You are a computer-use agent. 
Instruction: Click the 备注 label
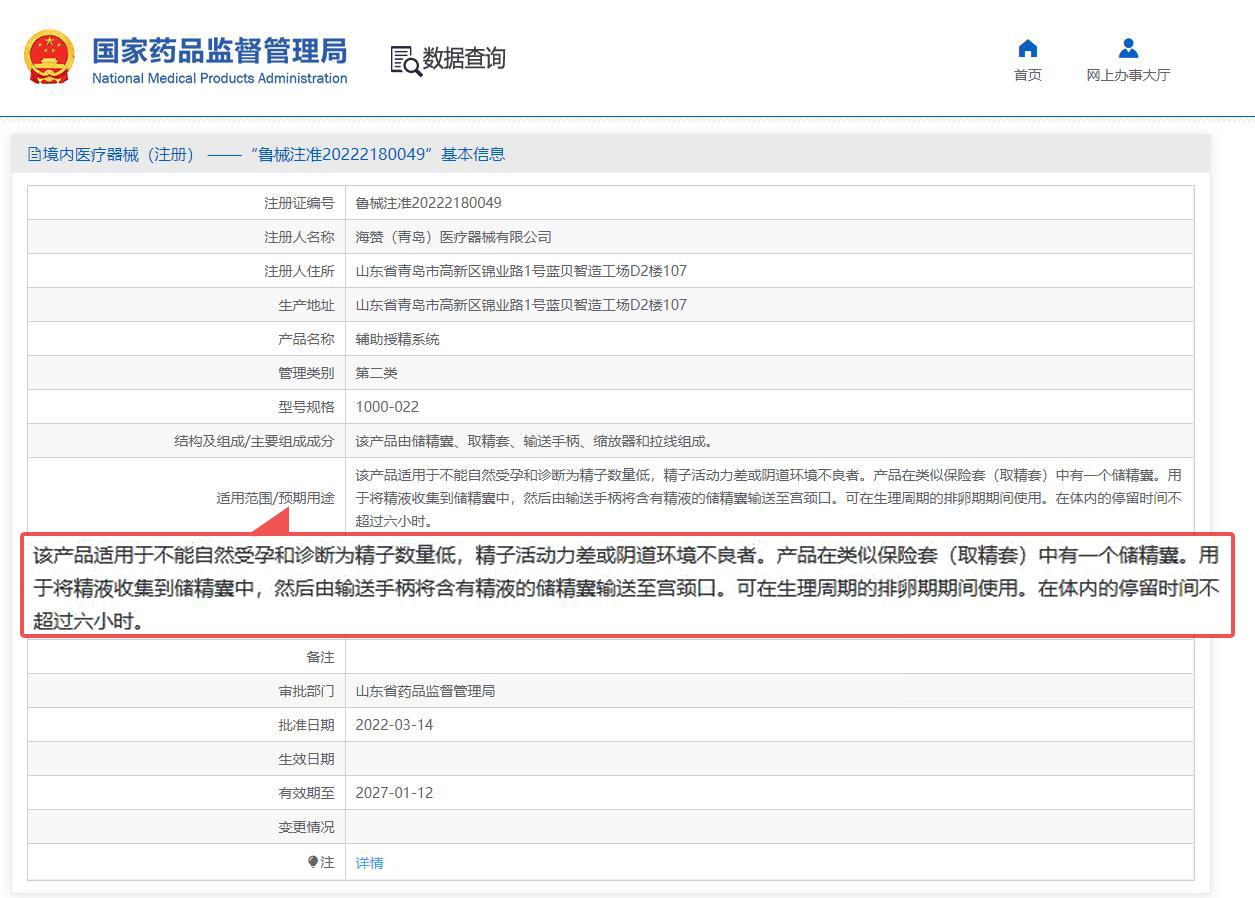[x=320, y=657]
